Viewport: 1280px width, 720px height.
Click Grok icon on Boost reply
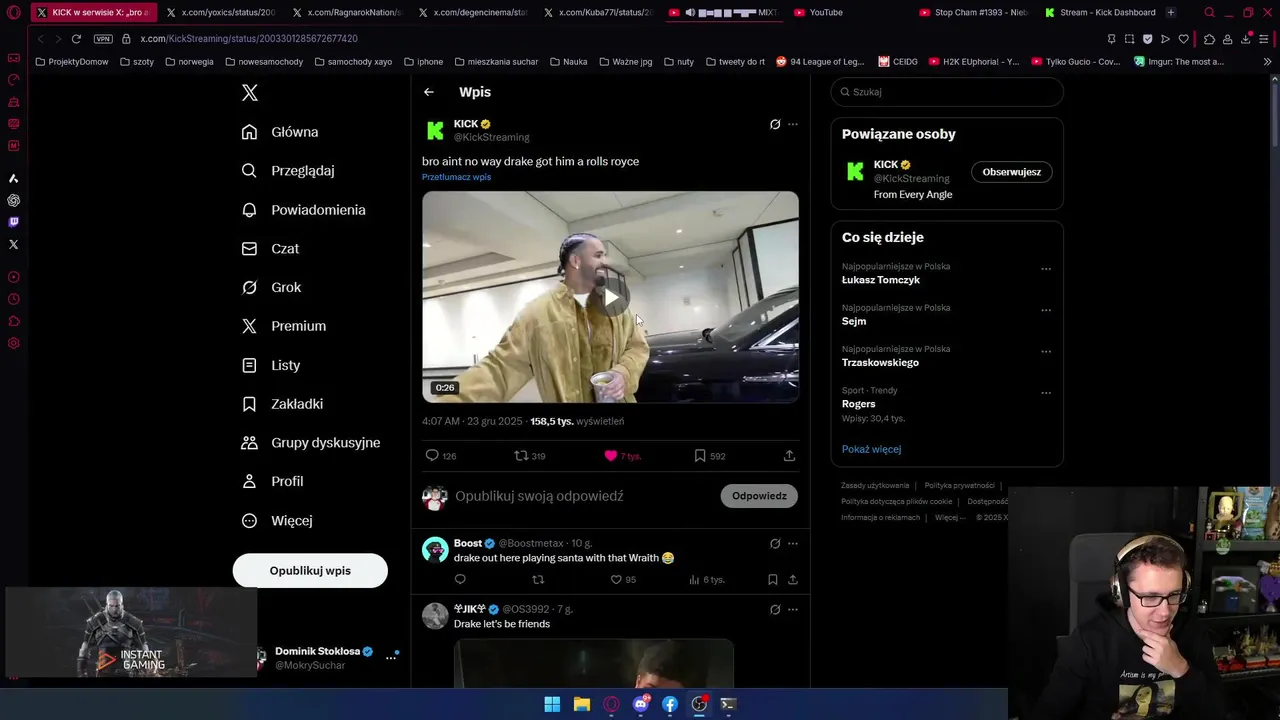[775, 544]
